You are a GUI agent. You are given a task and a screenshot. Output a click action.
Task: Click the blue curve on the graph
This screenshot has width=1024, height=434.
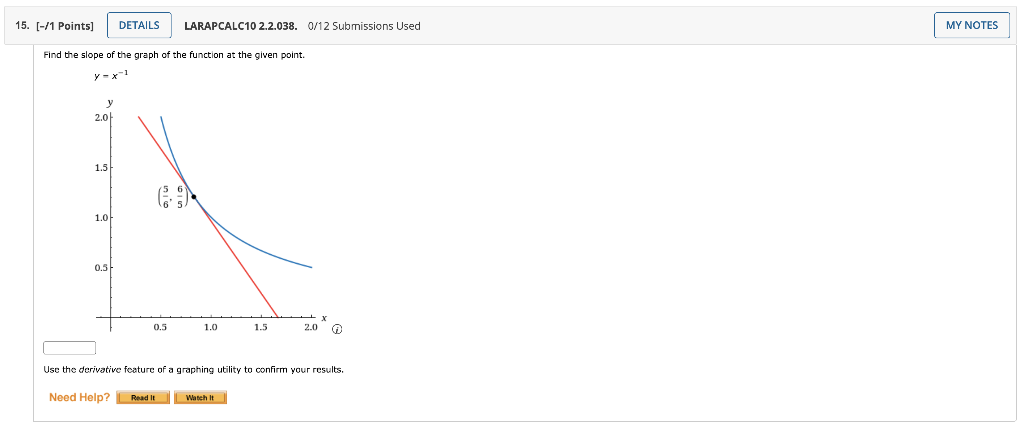pos(260,247)
